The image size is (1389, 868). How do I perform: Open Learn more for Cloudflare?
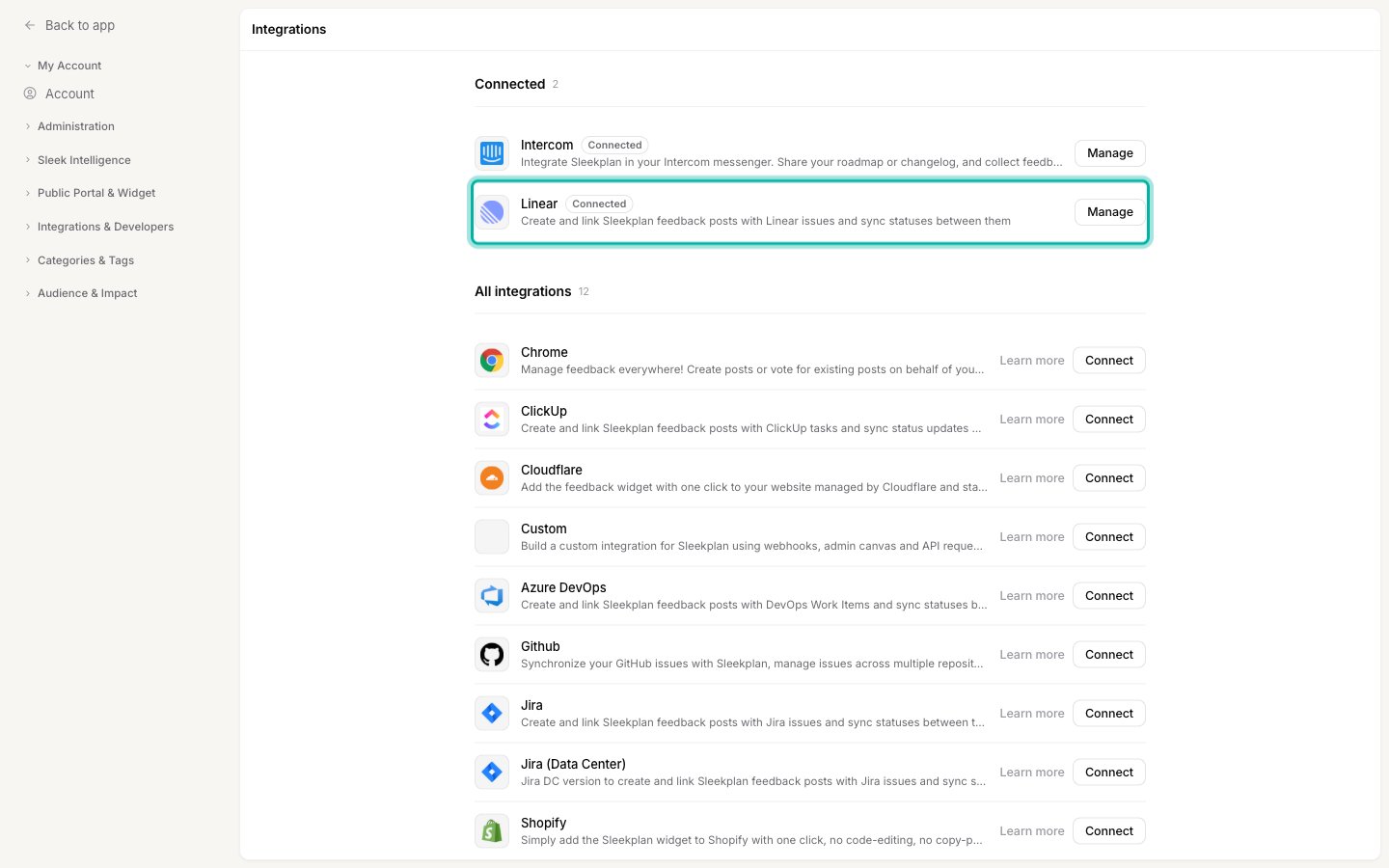[x=1032, y=478]
